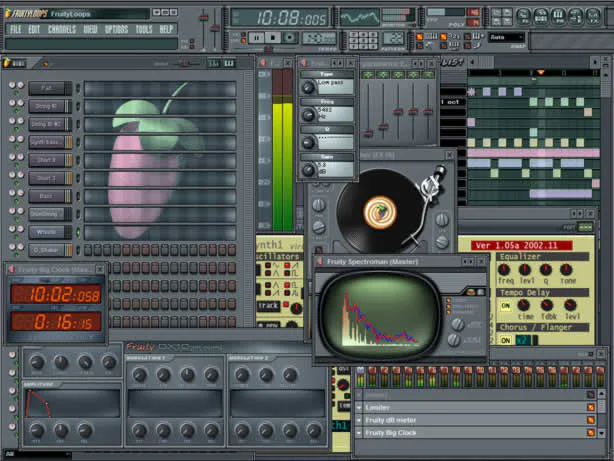Viewport: 614px width, 461px height.
Task: Toggle the first green button above the faders
Action: (x=367, y=74)
